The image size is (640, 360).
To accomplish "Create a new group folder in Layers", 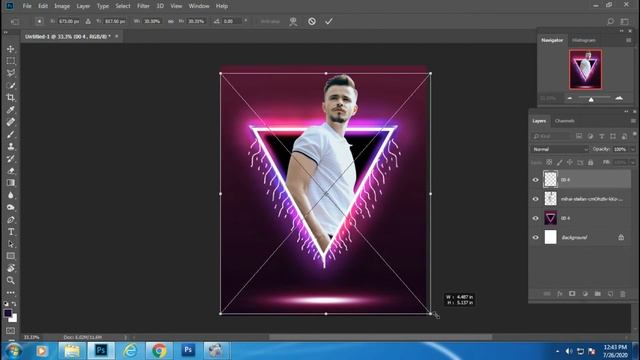I will pyautogui.click(x=598, y=294).
